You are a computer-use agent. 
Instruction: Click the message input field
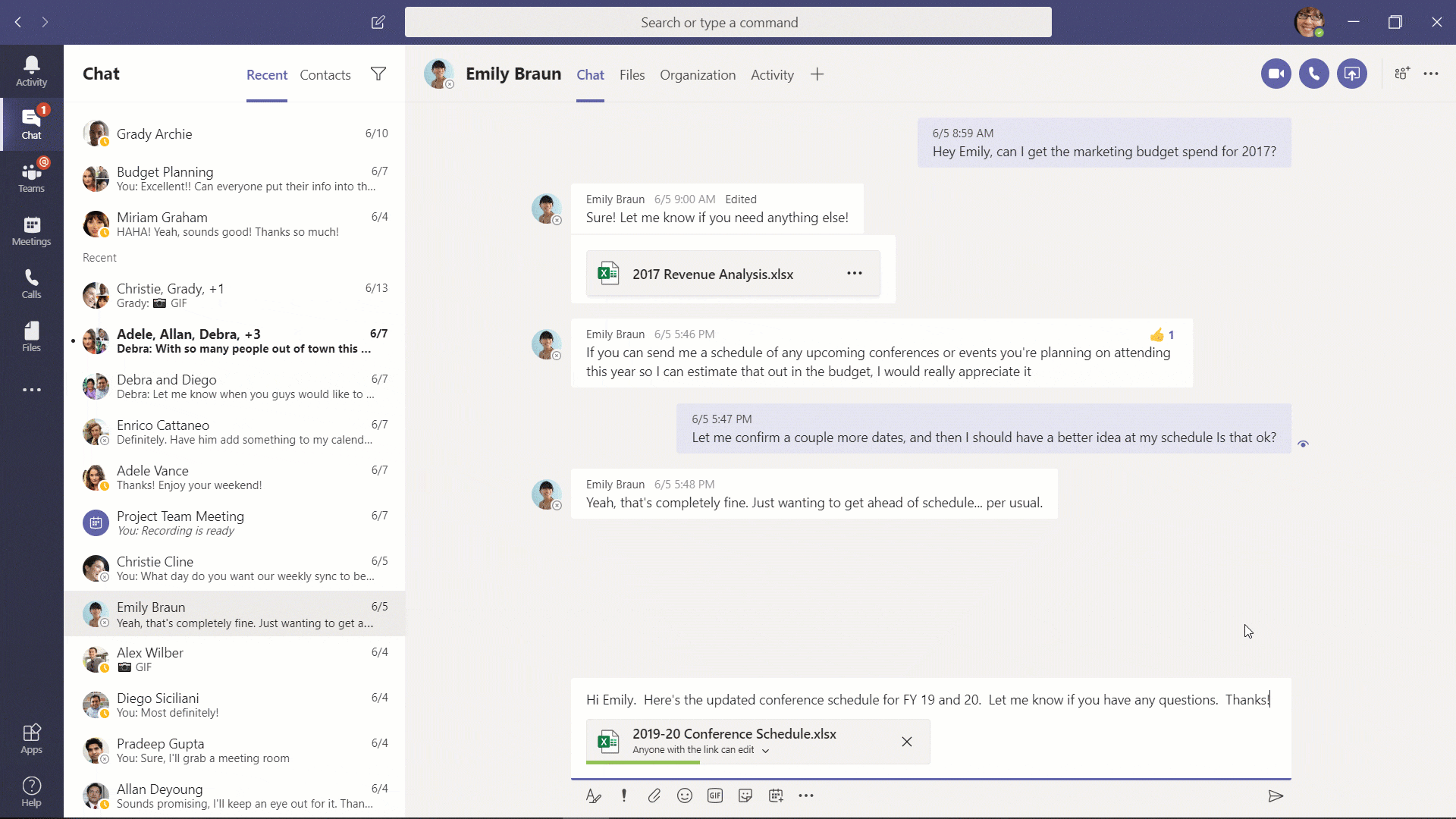(930, 699)
